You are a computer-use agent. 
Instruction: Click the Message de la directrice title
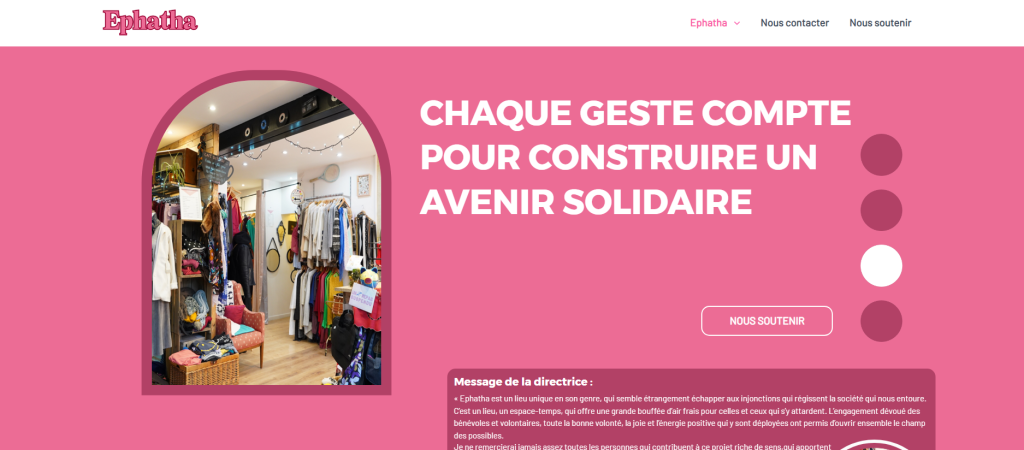[523, 382]
